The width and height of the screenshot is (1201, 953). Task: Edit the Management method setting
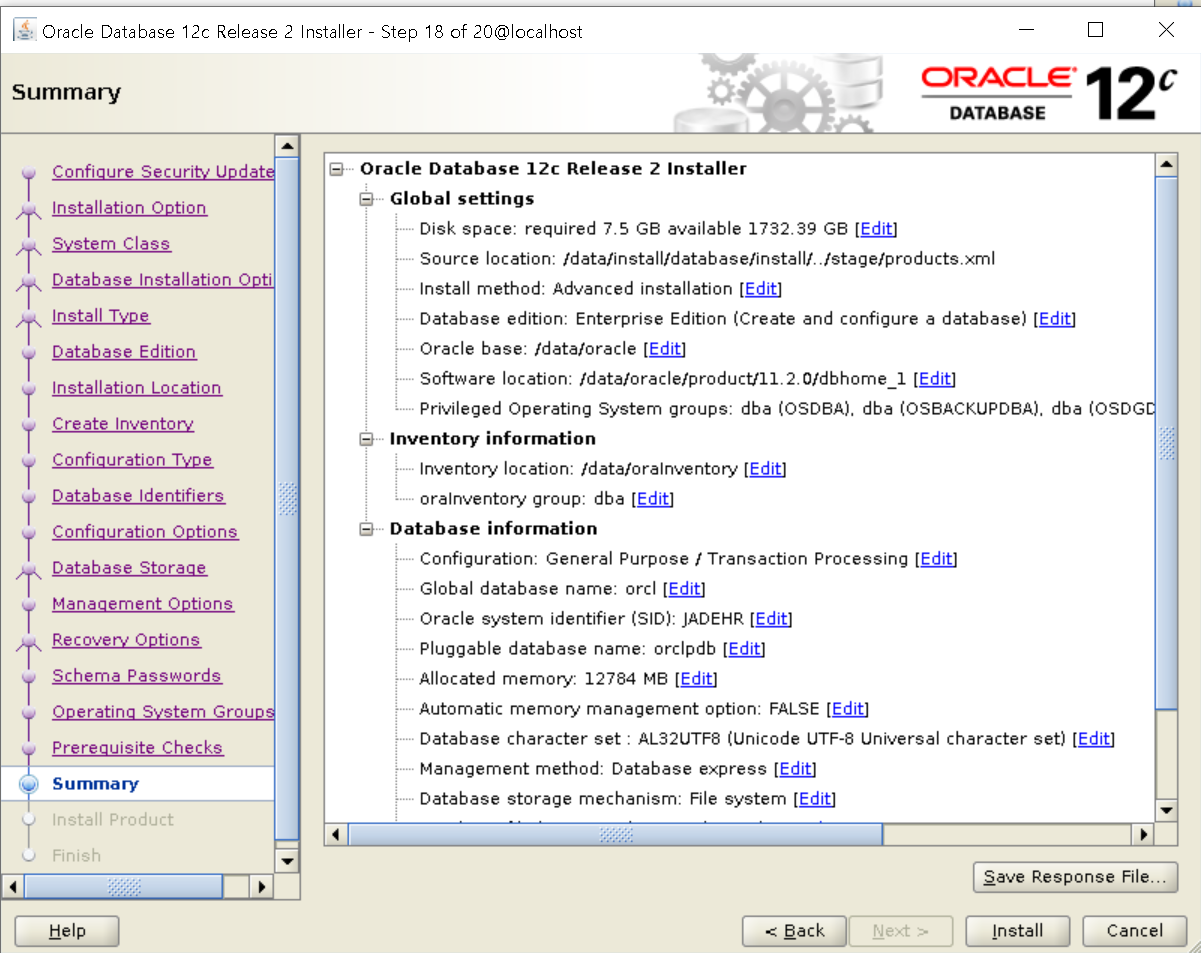pos(796,769)
